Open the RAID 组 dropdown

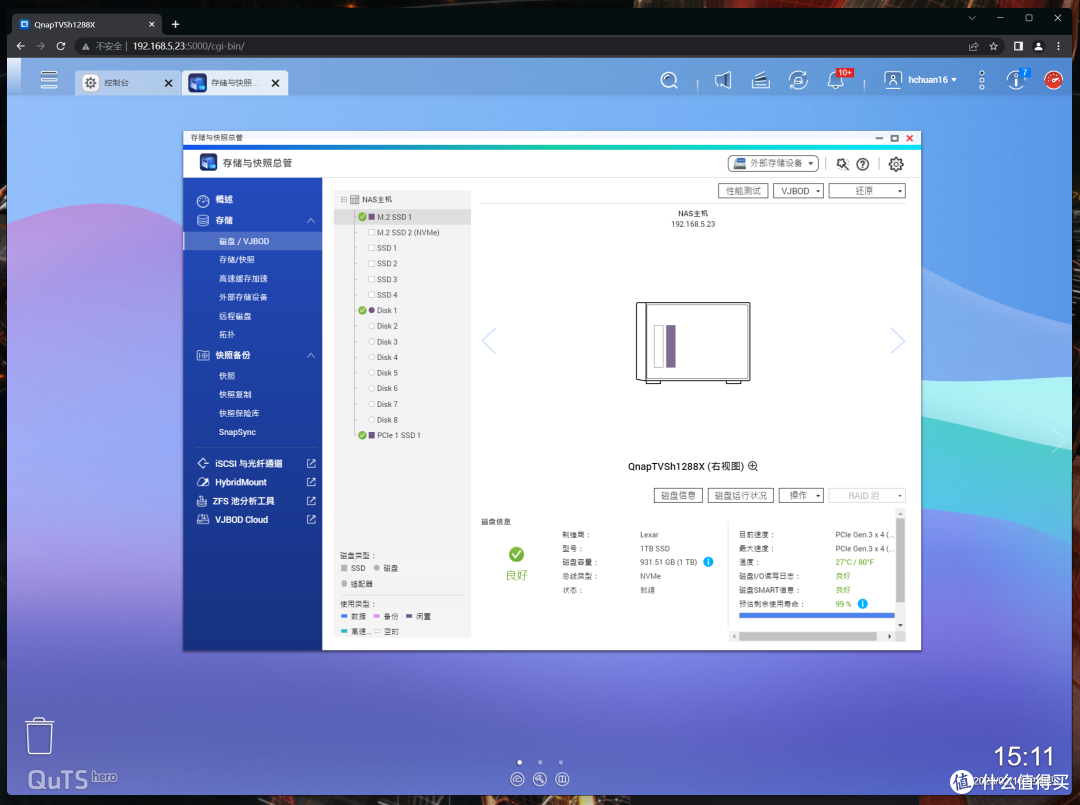click(x=867, y=495)
